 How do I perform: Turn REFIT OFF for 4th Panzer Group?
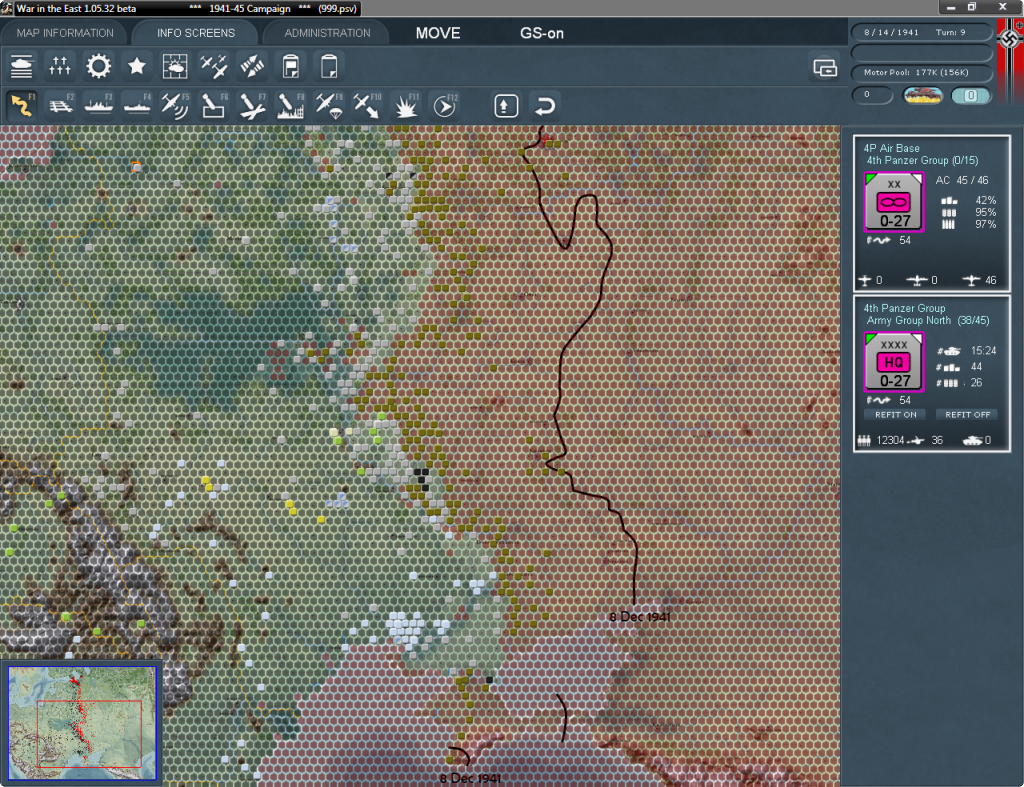[967, 415]
